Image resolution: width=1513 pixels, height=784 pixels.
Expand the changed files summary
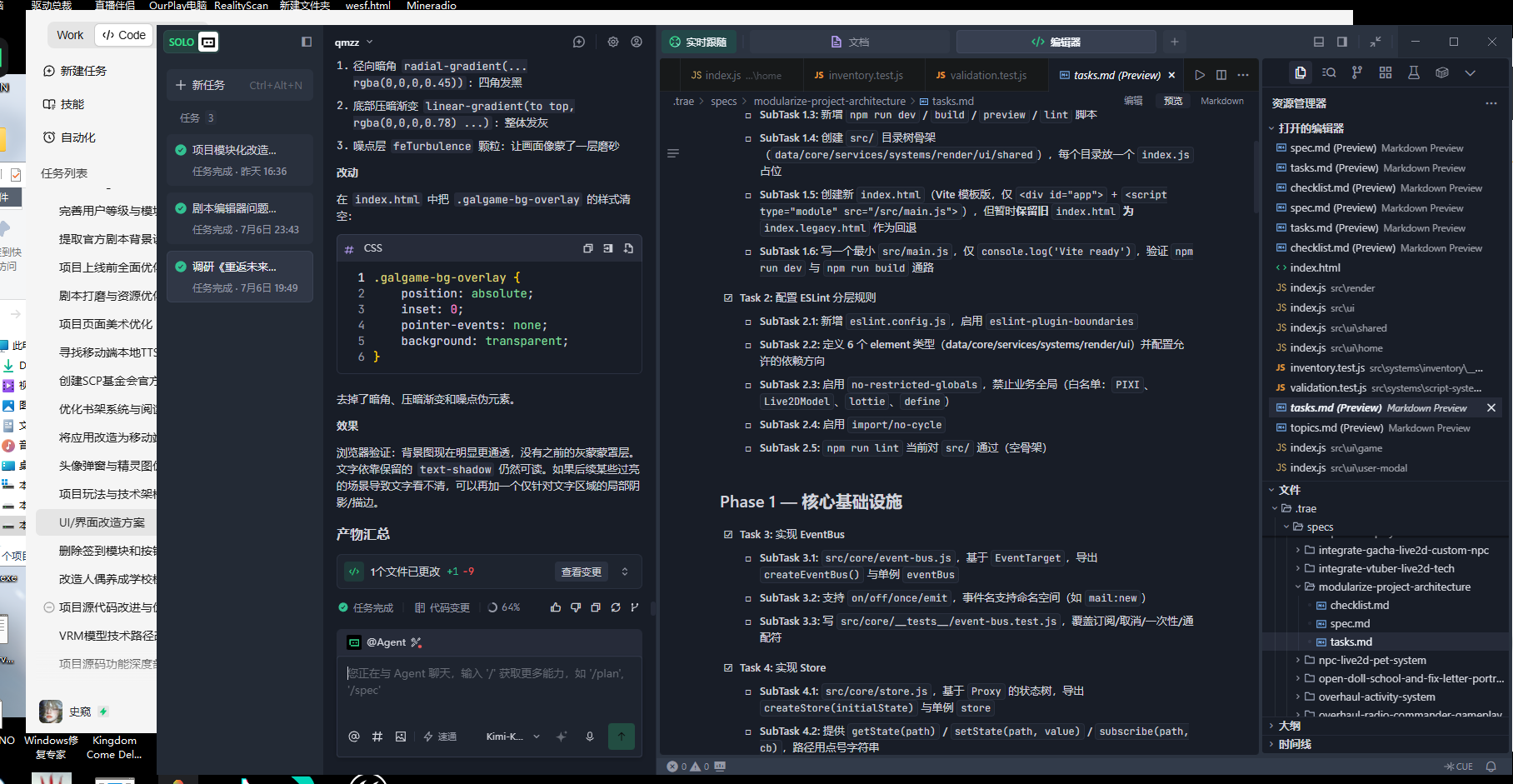[625, 572]
